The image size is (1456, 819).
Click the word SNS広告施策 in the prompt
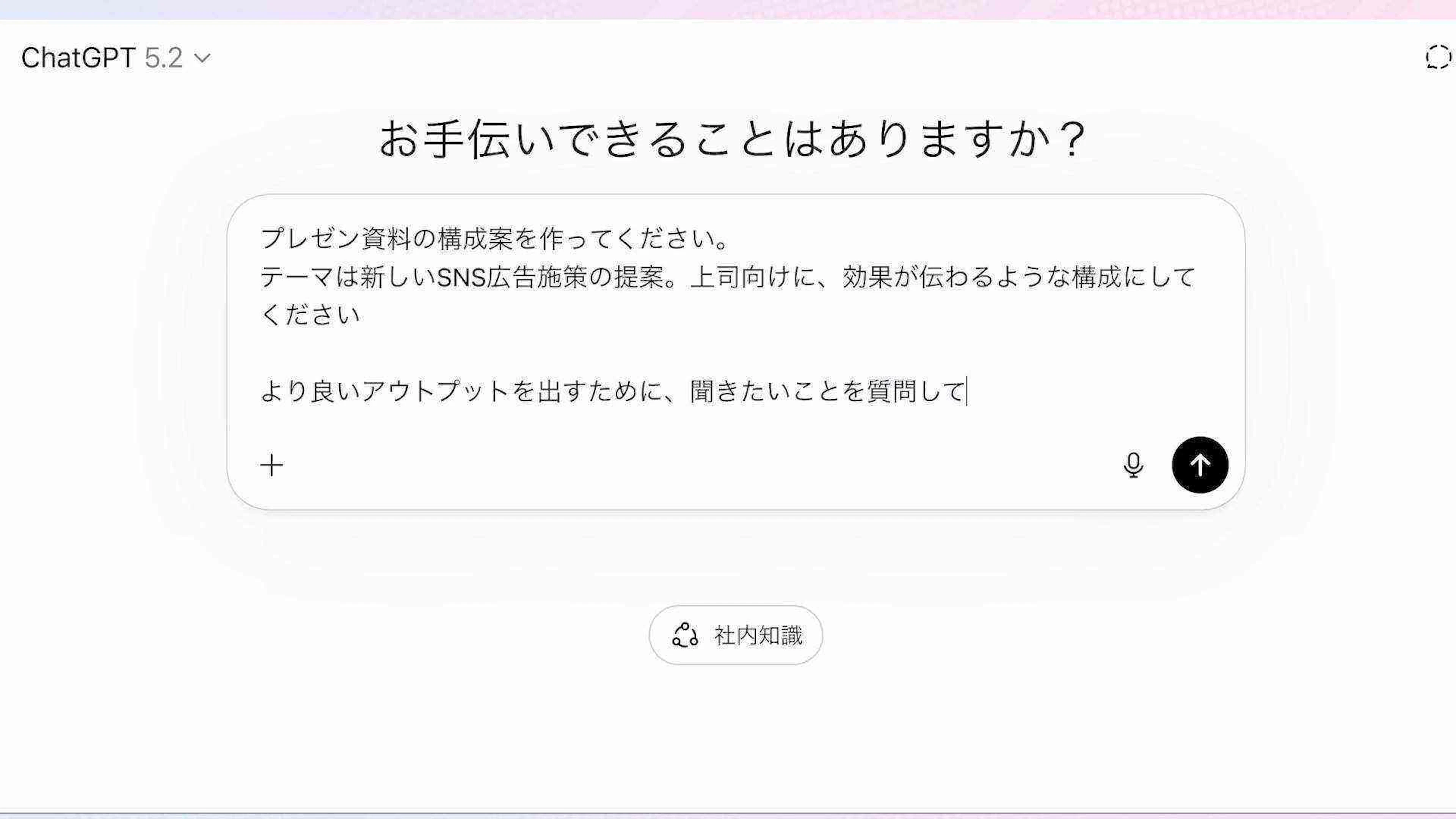point(512,277)
